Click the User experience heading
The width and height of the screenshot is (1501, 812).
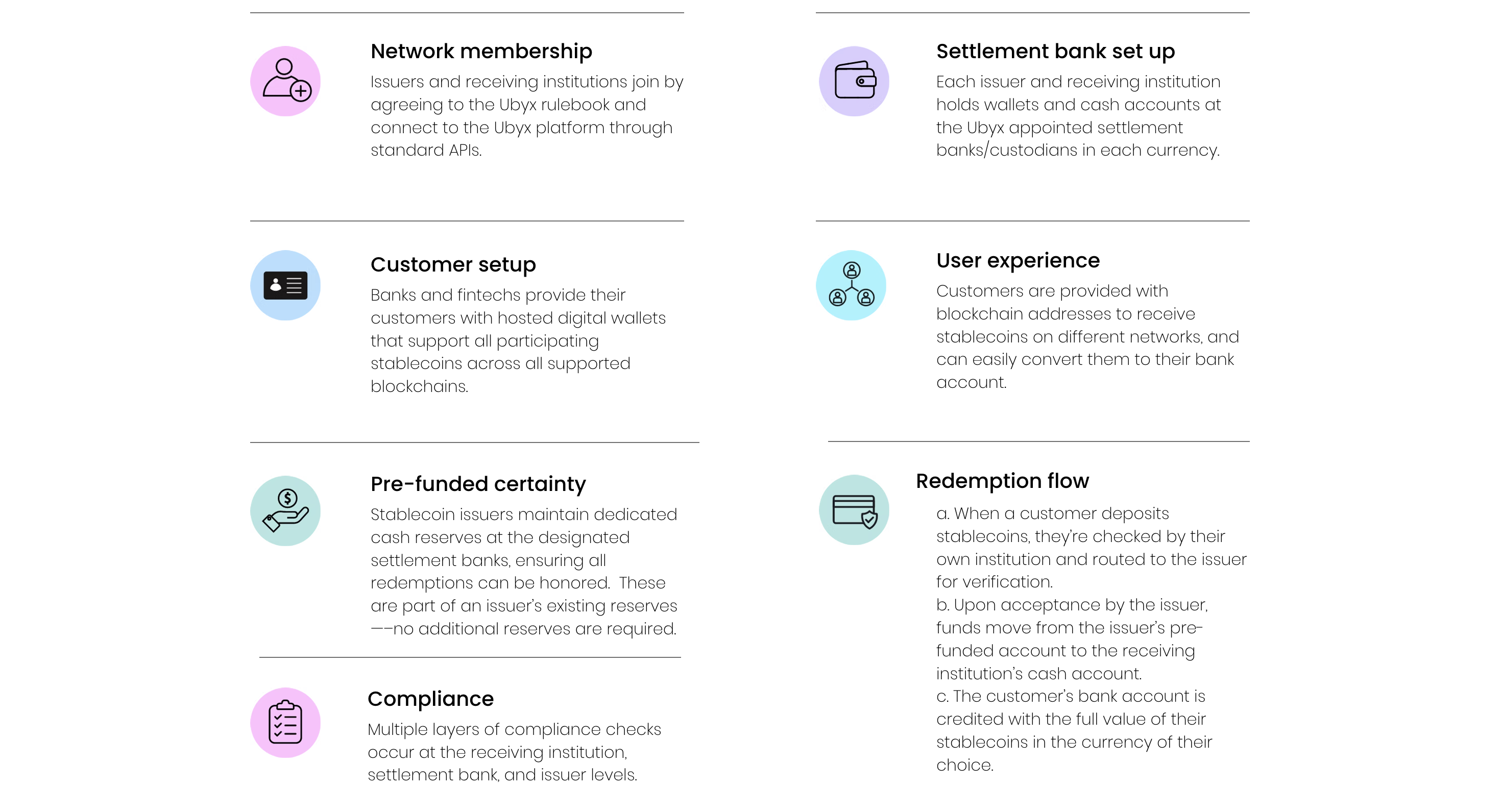point(1018,260)
